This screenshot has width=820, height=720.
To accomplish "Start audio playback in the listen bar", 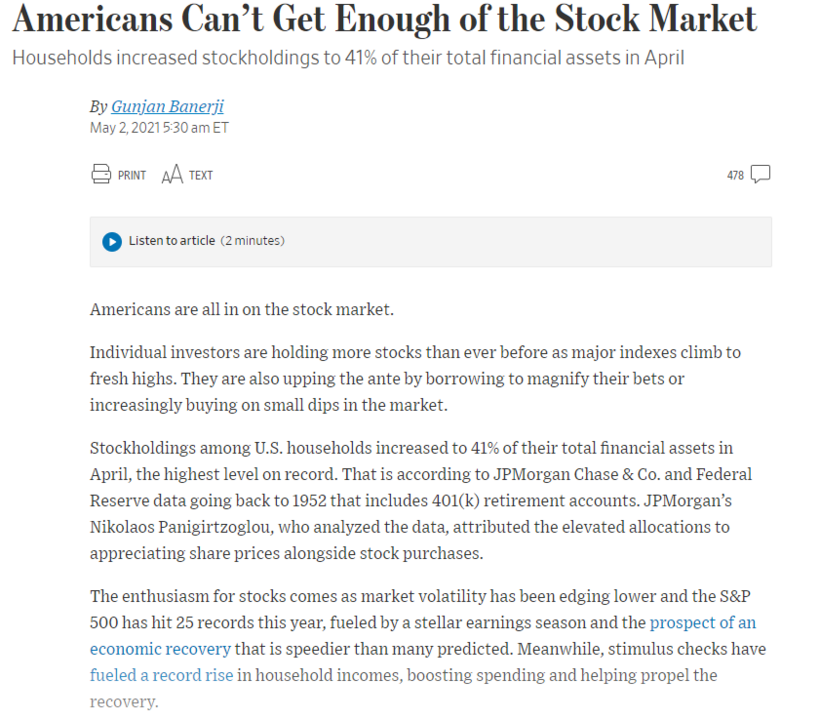I will [112, 241].
